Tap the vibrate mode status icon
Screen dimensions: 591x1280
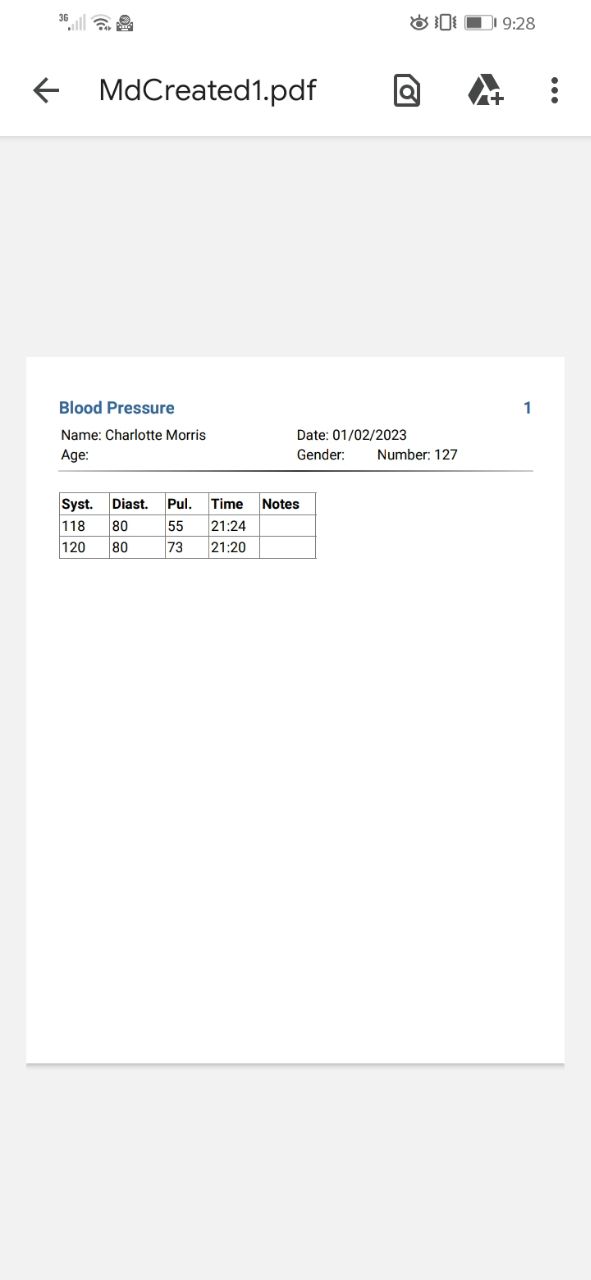pyautogui.click(x=446, y=22)
